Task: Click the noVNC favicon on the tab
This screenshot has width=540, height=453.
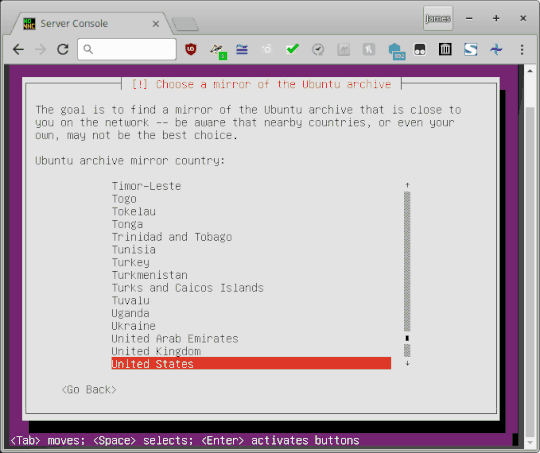Action: (x=29, y=23)
